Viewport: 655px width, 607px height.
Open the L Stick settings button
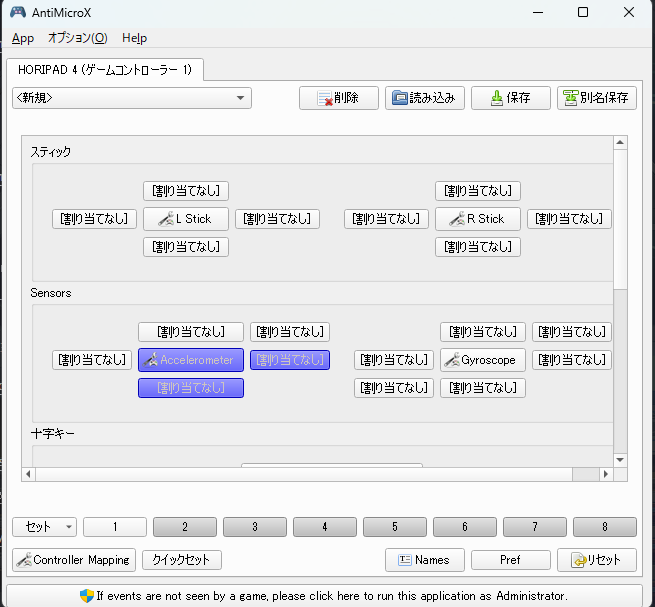[186, 219]
